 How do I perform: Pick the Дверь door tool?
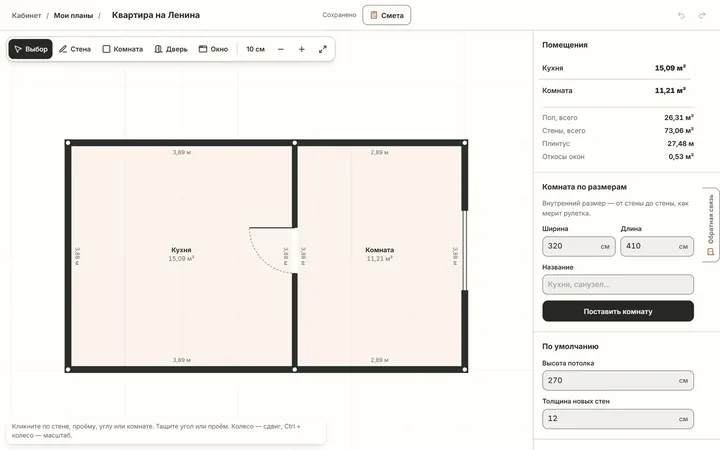171,49
